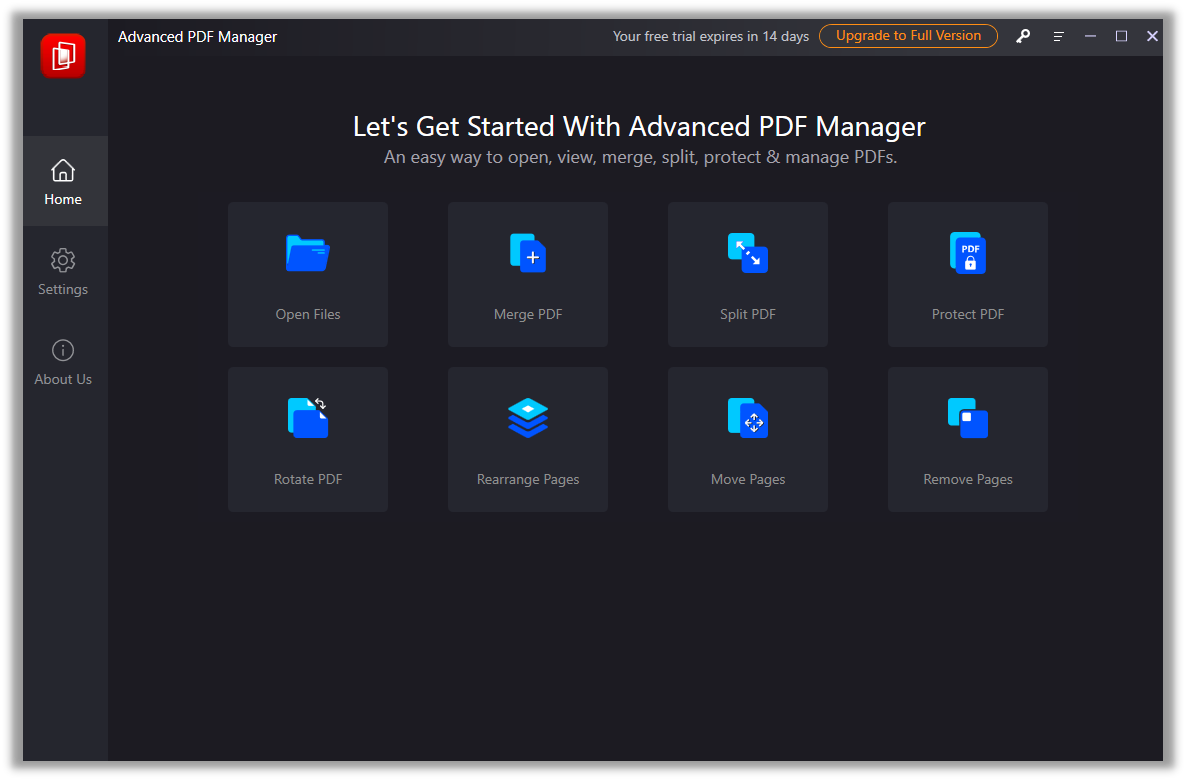Close the Advanced PDF Manager window
Screen dimensions: 1187x781
pos(1152,36)
